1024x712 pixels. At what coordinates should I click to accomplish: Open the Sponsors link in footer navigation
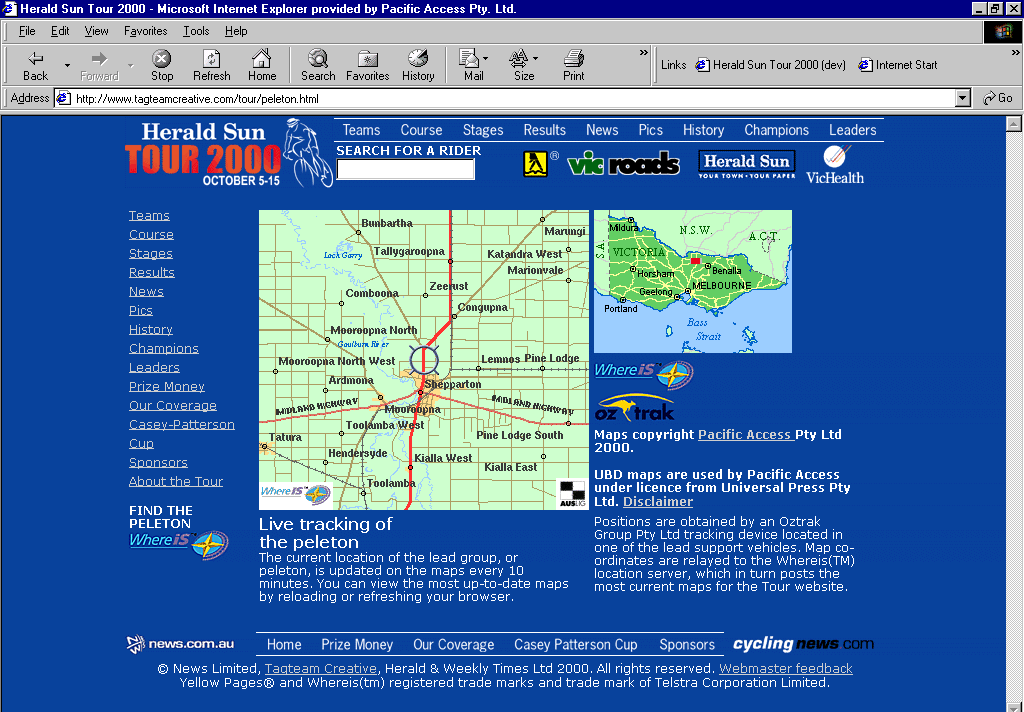(687, 644)
